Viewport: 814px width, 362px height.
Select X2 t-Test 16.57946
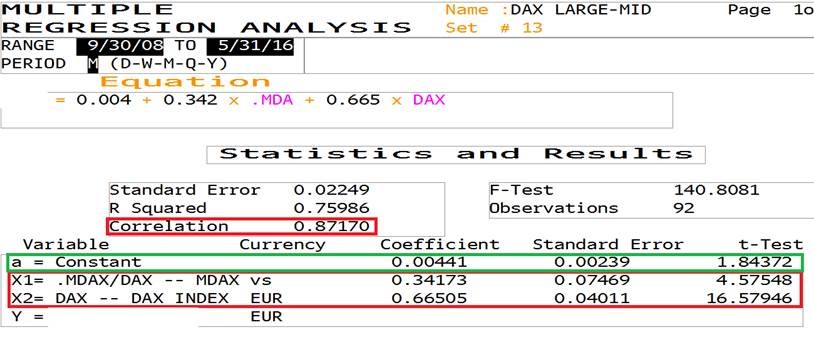tap(749, 299)
